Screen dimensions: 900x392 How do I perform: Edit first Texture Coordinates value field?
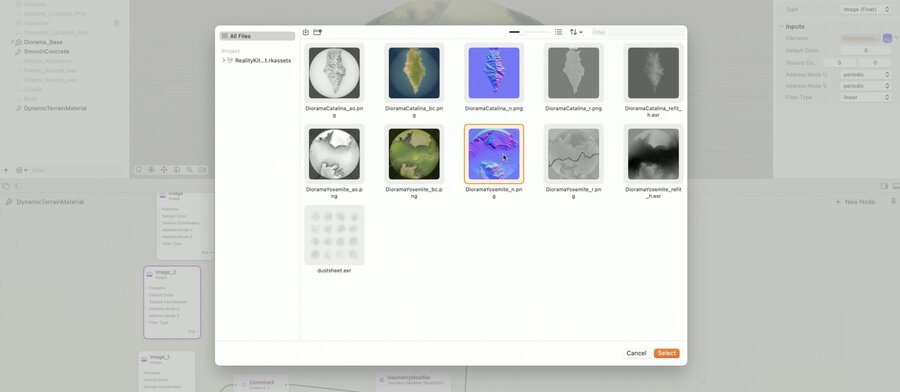839,63
